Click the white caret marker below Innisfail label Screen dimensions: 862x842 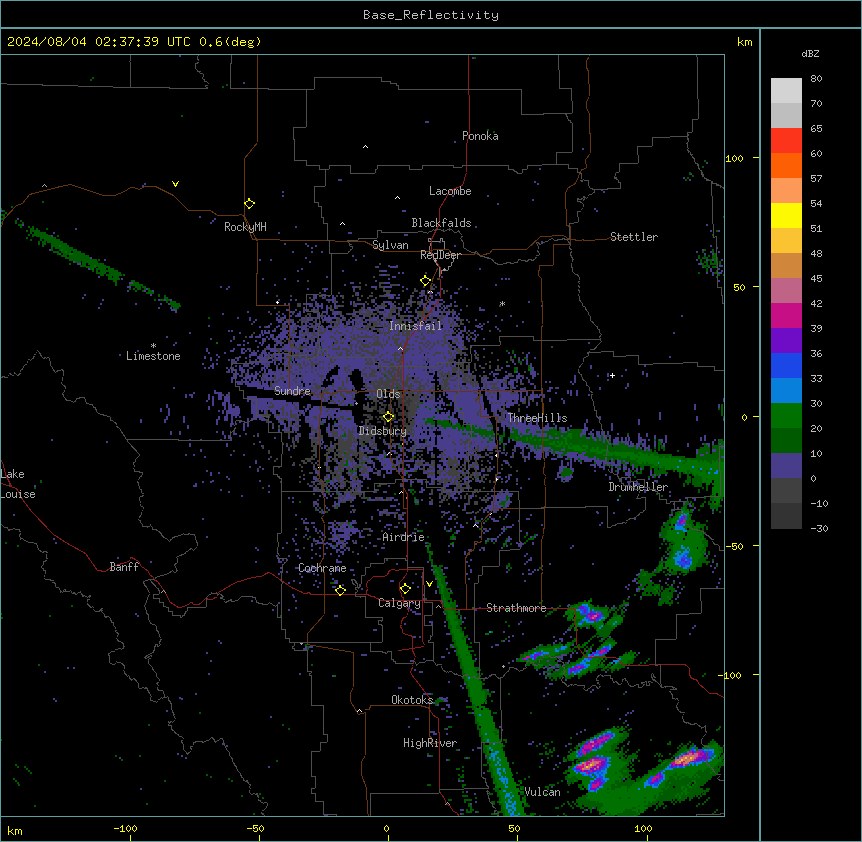point(400,349)
